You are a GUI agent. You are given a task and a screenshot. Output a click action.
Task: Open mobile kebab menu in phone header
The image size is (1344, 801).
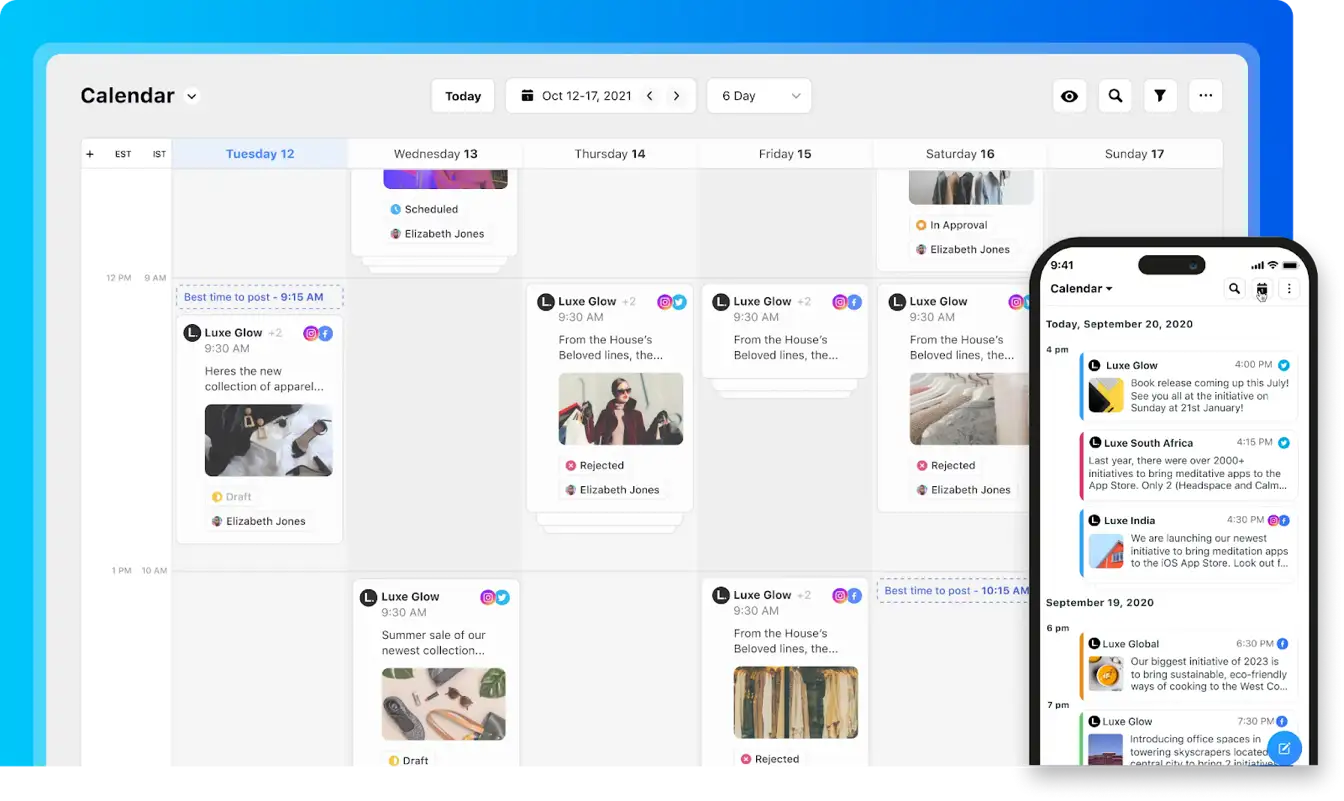pyautogui.click(x=1289, y=289)
